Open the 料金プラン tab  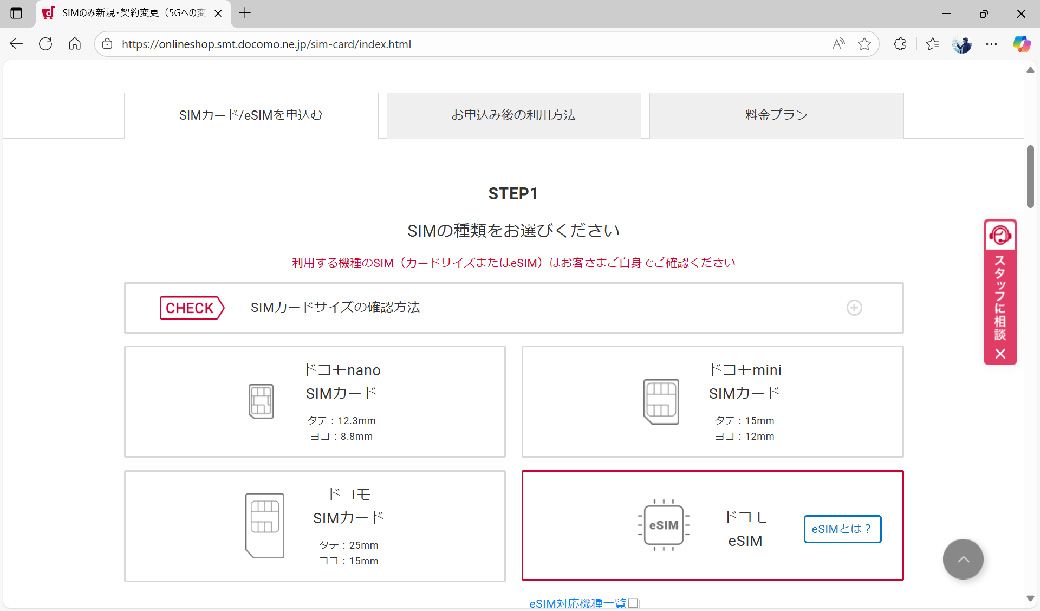pyautogui.click(x=776, y=115)
